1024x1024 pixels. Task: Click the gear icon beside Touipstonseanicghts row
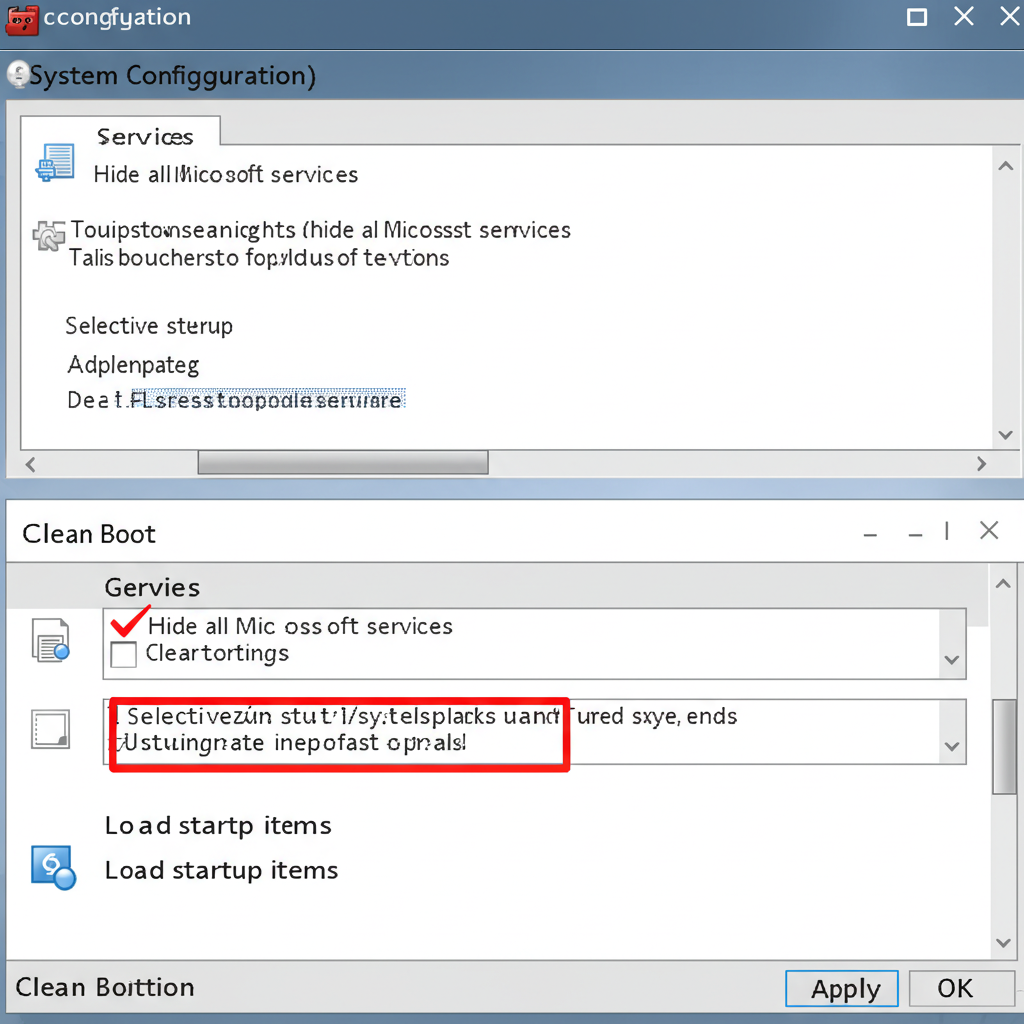coord(49,235)
